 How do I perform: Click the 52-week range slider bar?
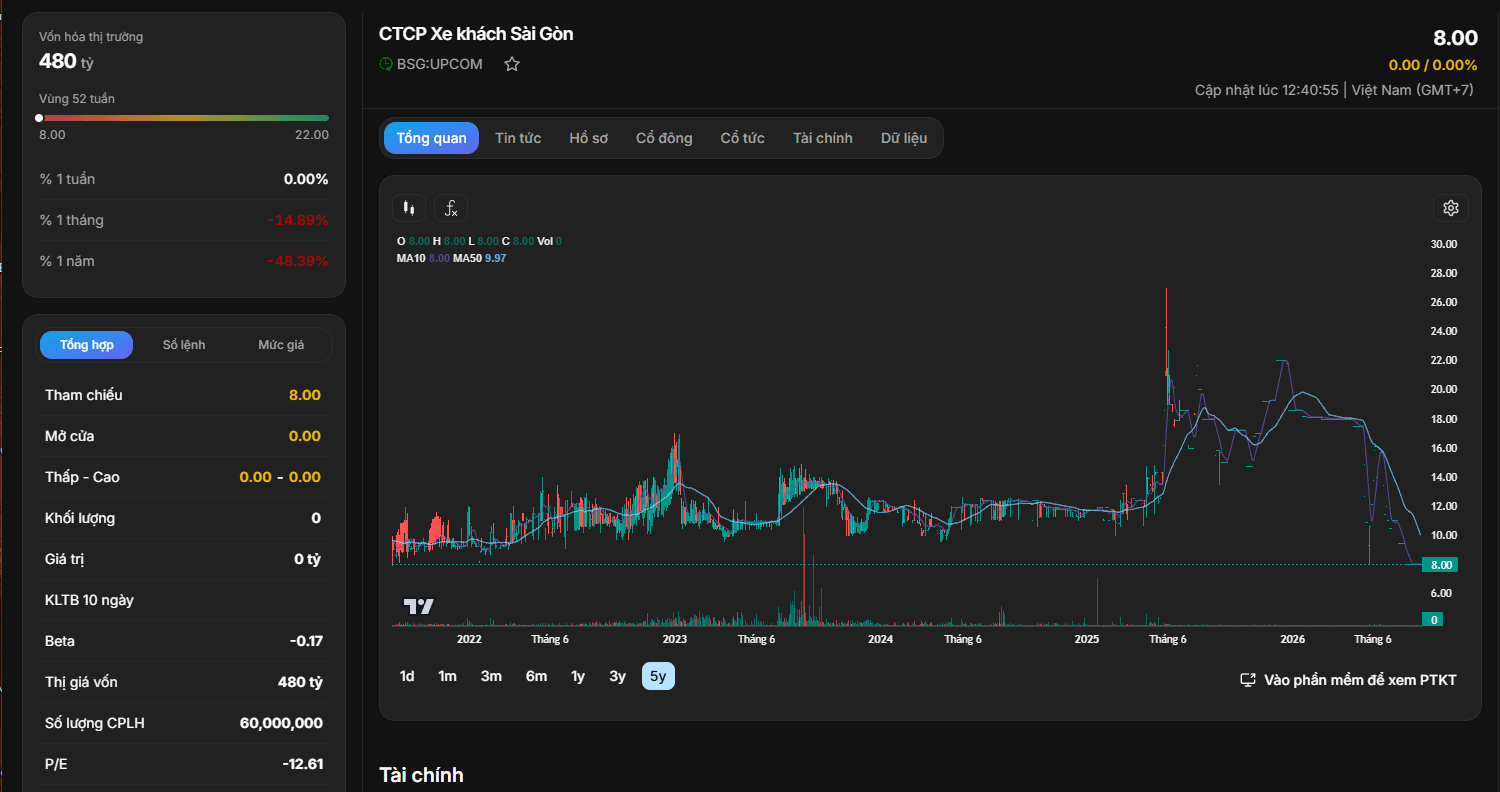(x=184, y=118)
